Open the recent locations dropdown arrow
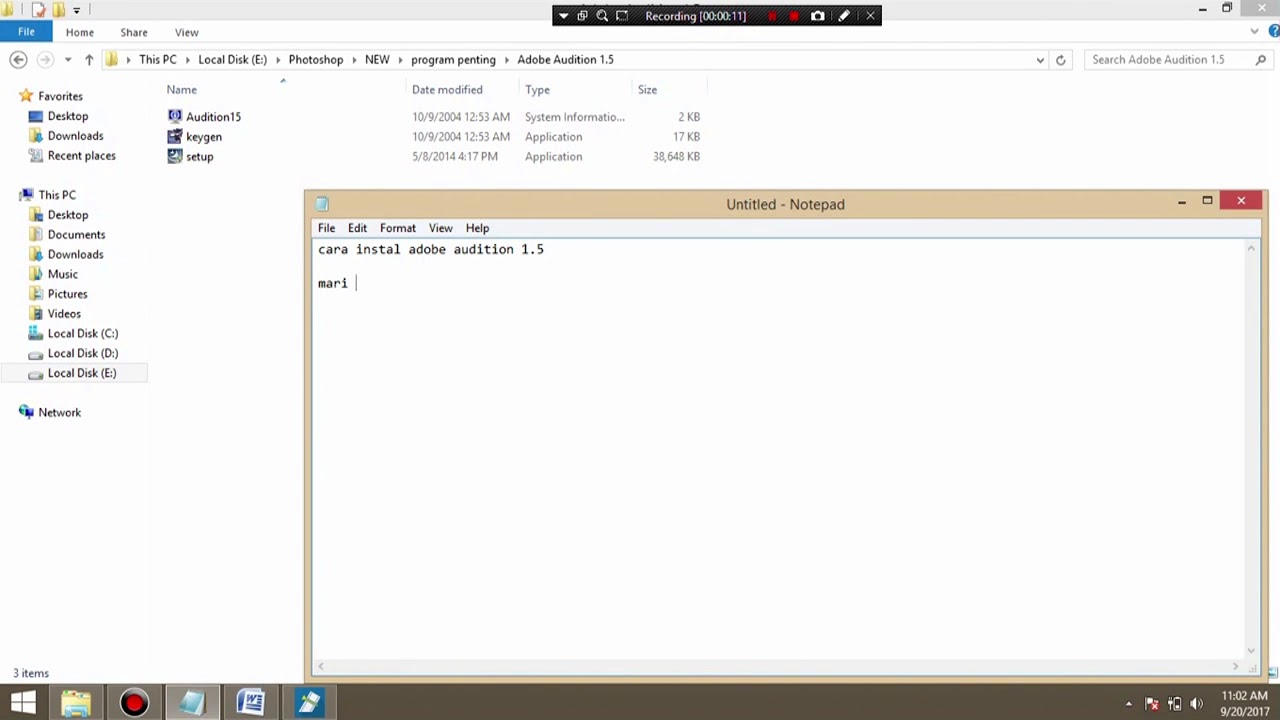1280x720 pixels. (68, 60)
